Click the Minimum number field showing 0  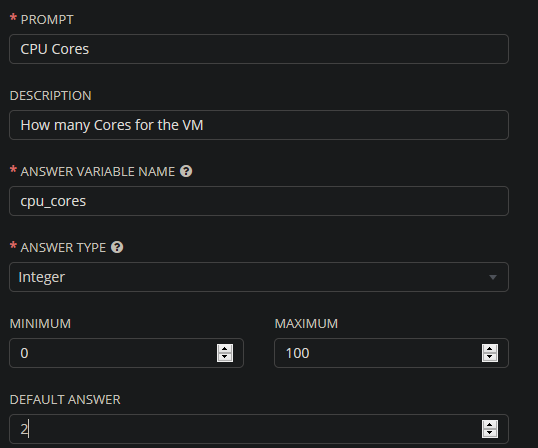(x=126, y=353)
